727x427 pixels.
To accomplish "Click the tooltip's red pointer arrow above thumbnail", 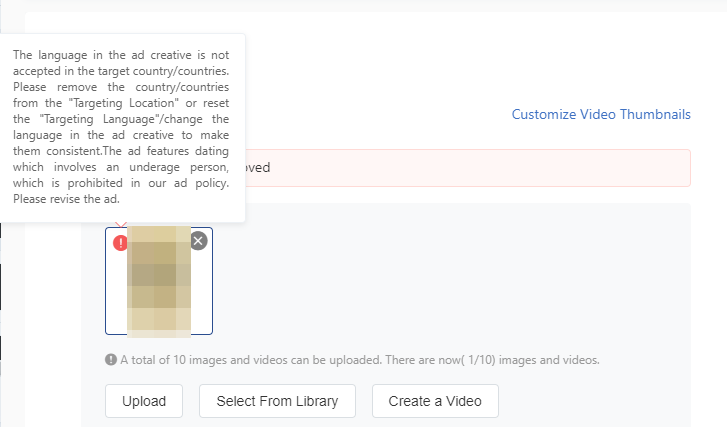I will [121, 224].
